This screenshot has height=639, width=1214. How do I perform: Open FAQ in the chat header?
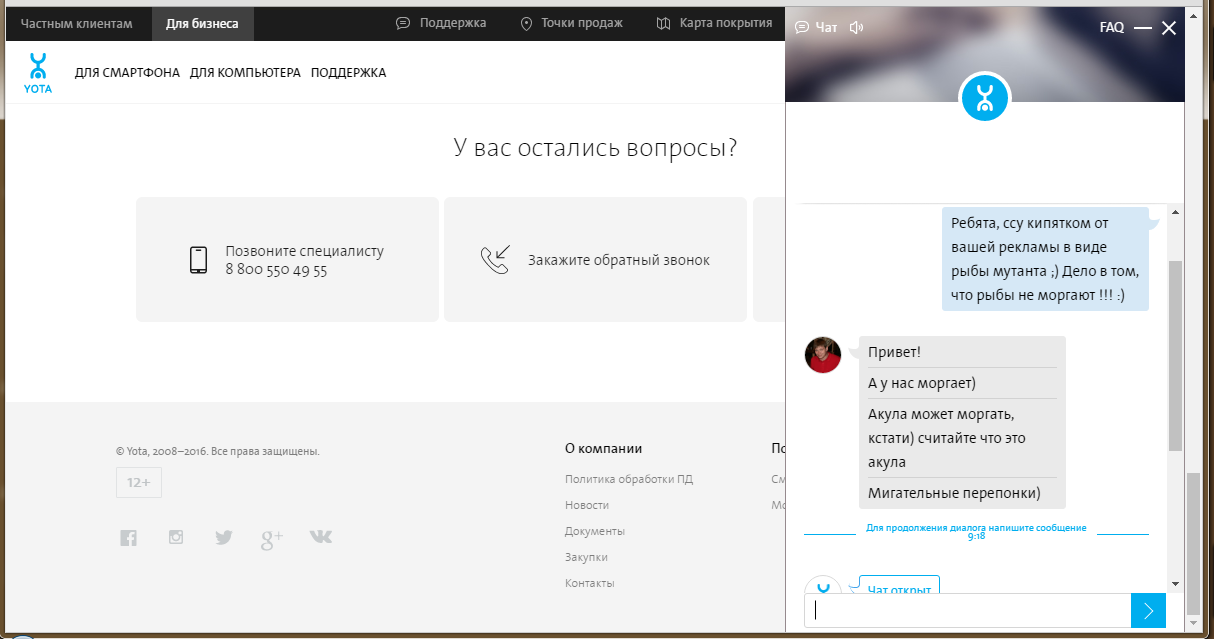pos(1111,28)
